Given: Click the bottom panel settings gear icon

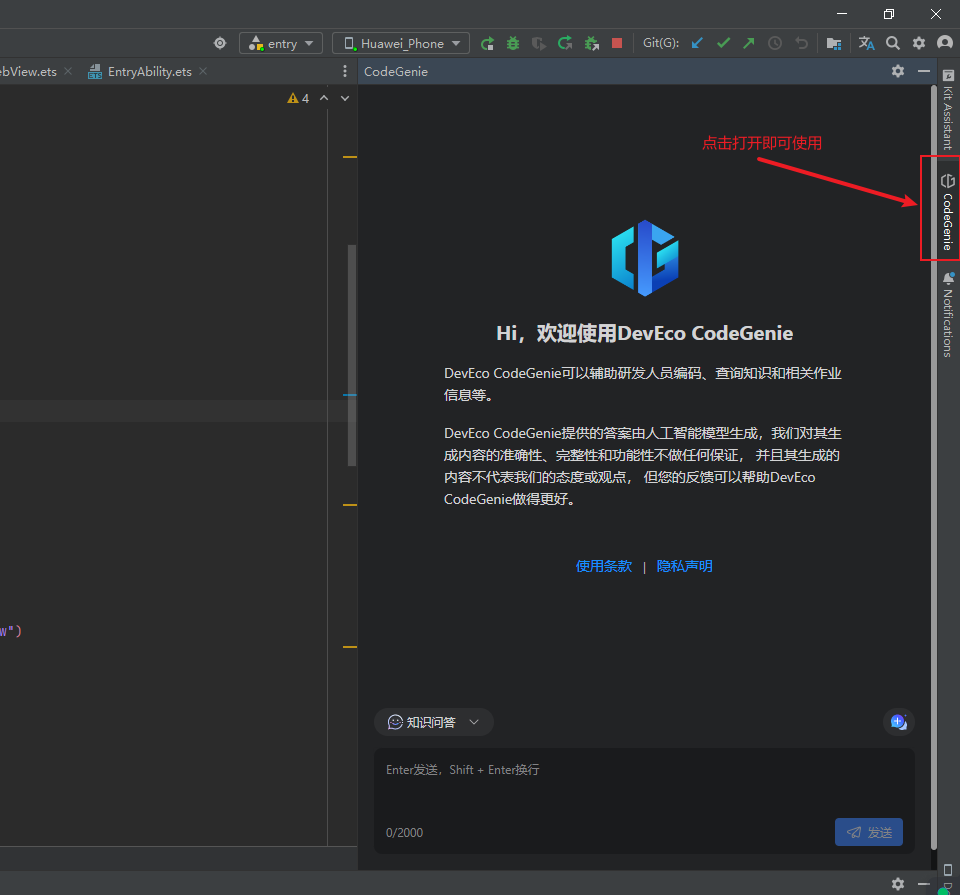Looking at the screenshot, I should click(x=898, y=884).
